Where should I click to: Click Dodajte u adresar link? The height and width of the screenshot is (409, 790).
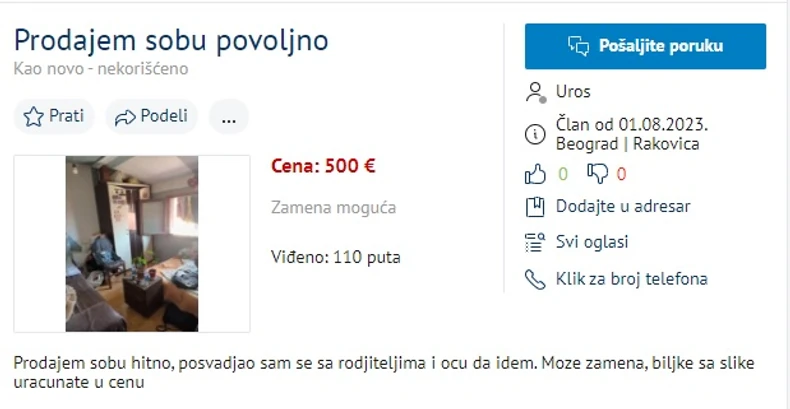pos(622,207)
